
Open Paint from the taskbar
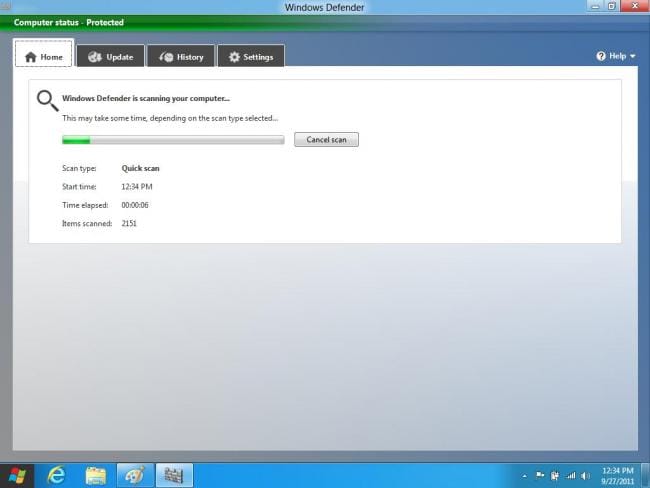[135, 475]
